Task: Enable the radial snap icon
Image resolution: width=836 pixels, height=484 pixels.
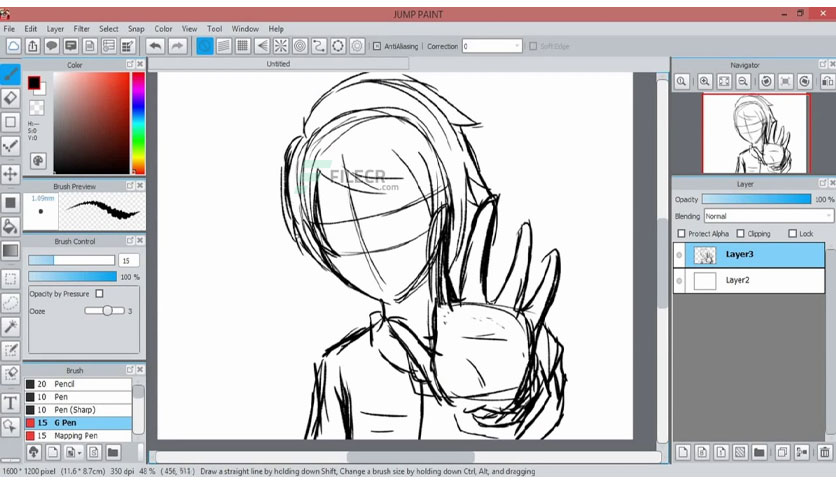Action: point(280,46)
